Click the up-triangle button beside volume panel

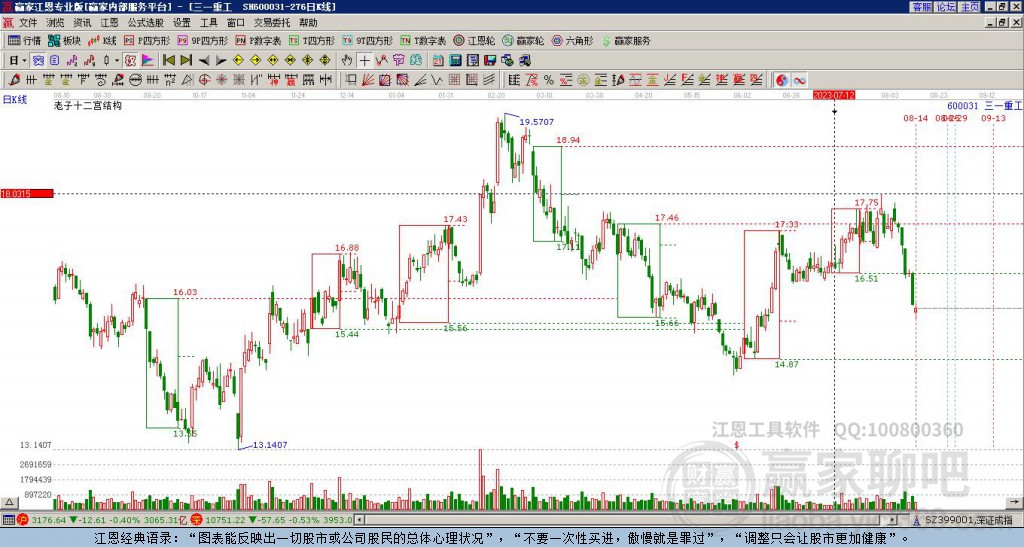point(9,502)
